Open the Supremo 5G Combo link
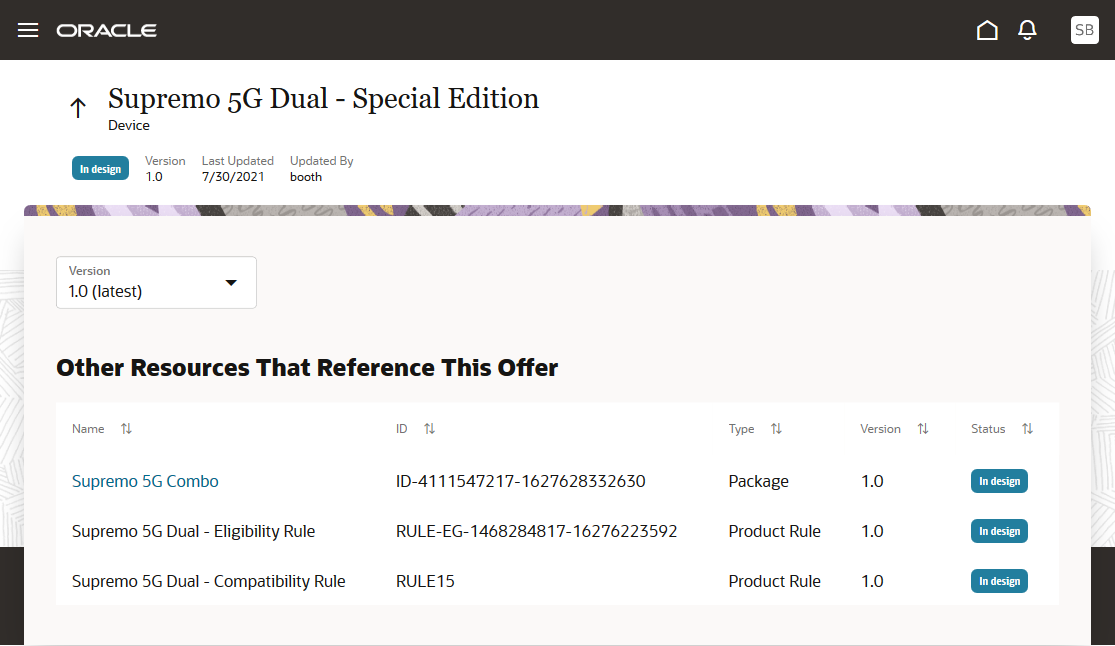 (x=145, y=481)
